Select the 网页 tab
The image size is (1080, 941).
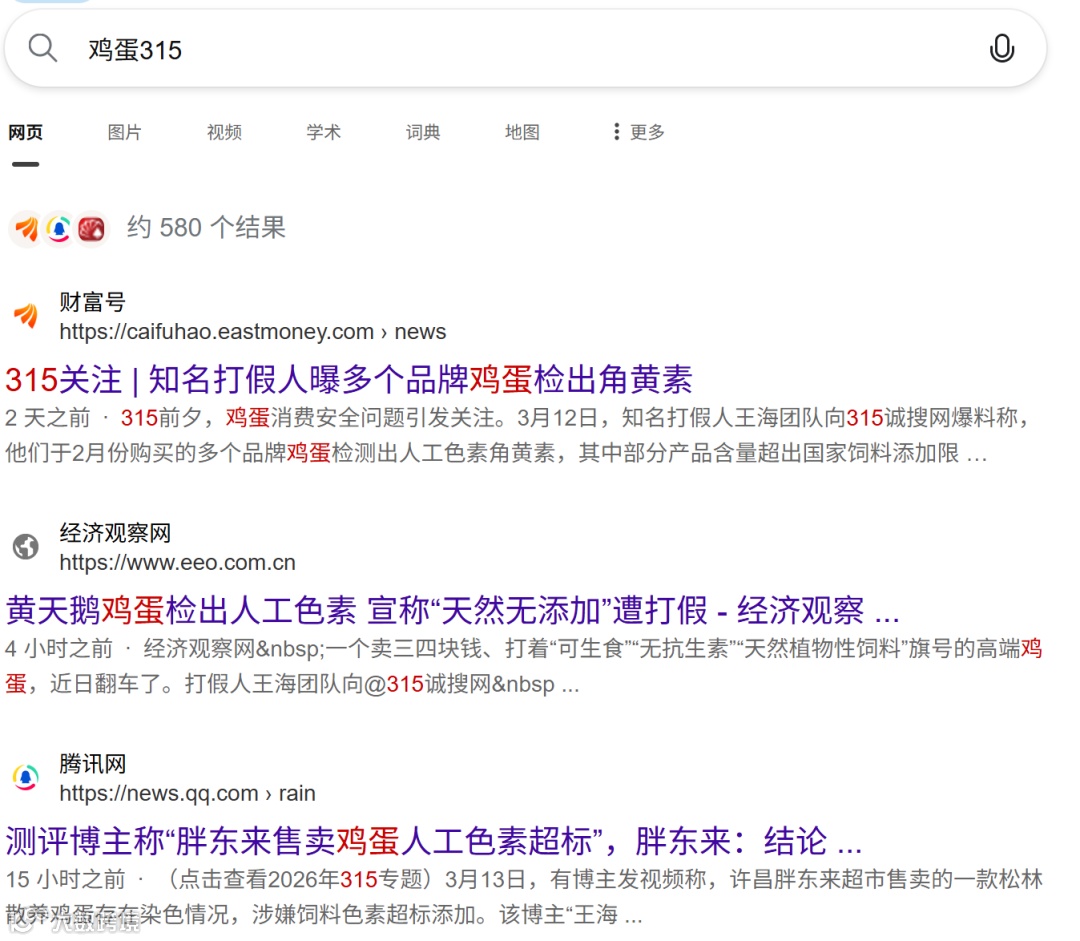pyautogui.click(x=25, y=132)
